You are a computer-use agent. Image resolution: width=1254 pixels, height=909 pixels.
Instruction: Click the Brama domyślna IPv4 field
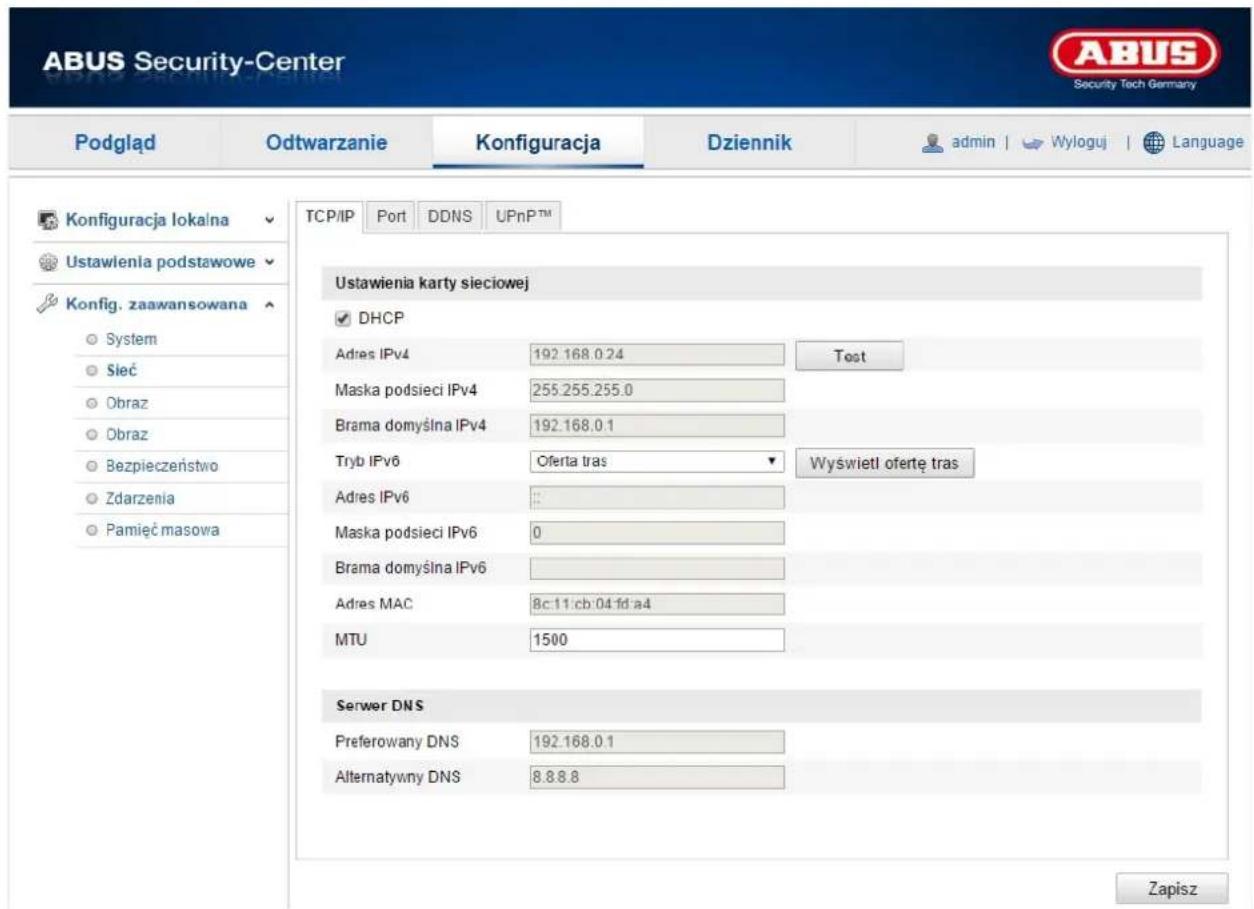click(x=656, y=427)
